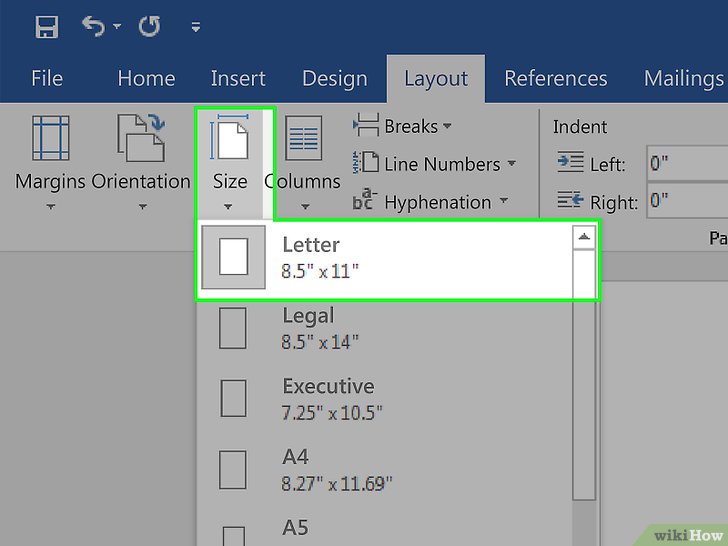Click the size list scroll-up arrow
The height and width of the screenshot is (546, 728).
click(x=584, y=237)
